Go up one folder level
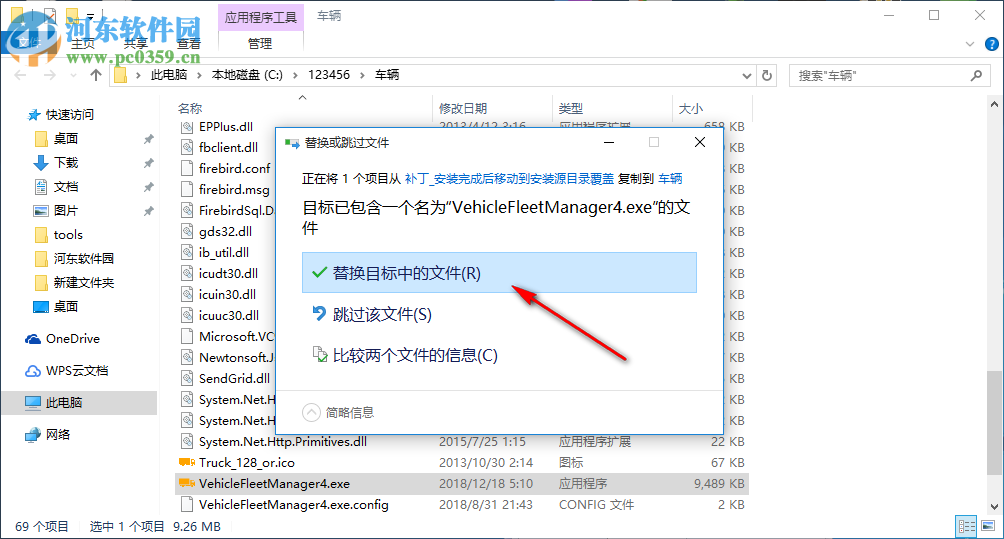The image size is (1004, 539). (96, 75)
